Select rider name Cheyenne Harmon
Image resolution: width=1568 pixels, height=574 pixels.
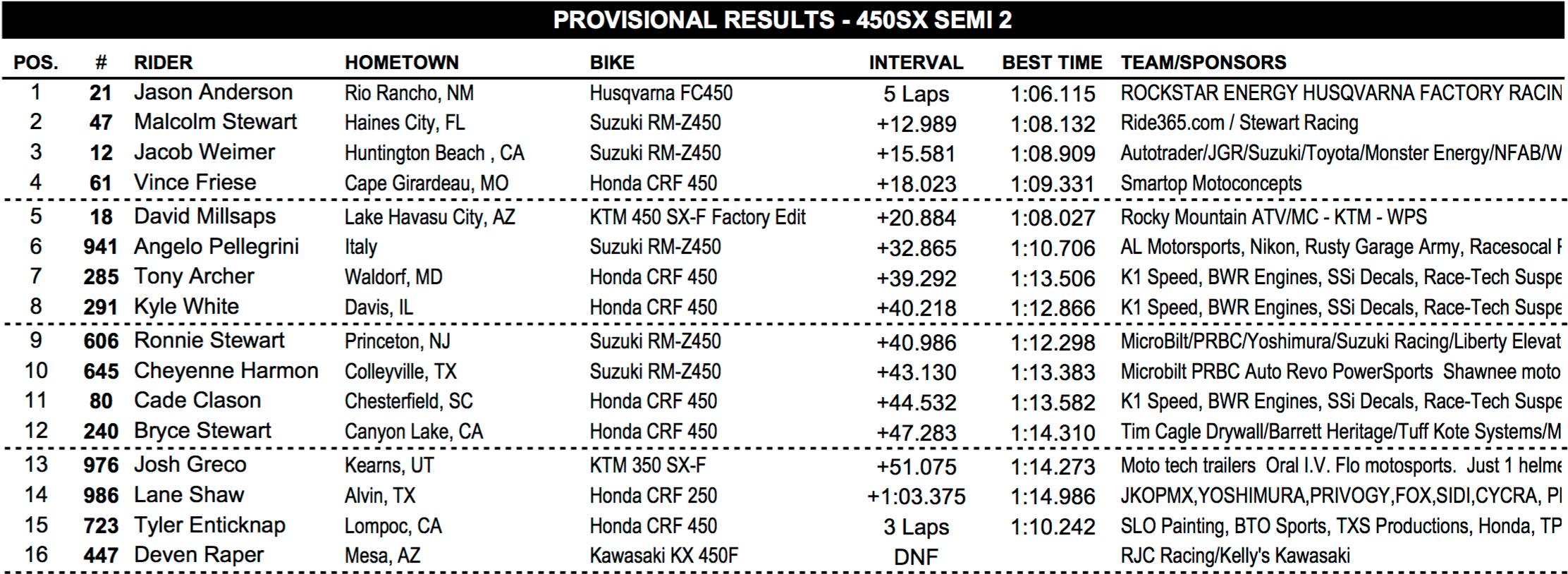(x=226, y=371)
